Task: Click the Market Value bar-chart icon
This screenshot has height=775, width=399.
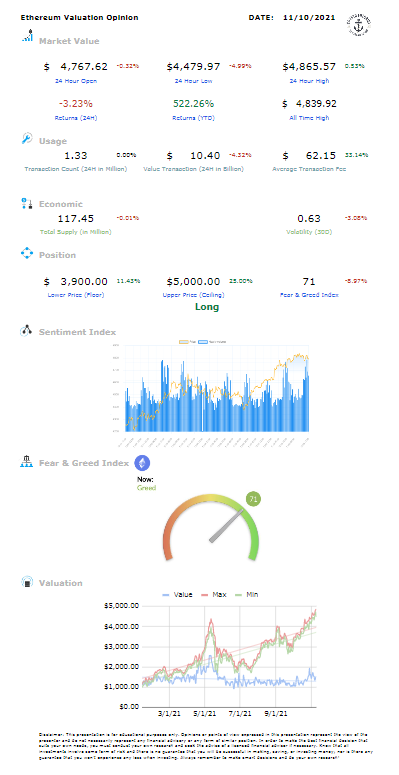Action: (27, 36)
